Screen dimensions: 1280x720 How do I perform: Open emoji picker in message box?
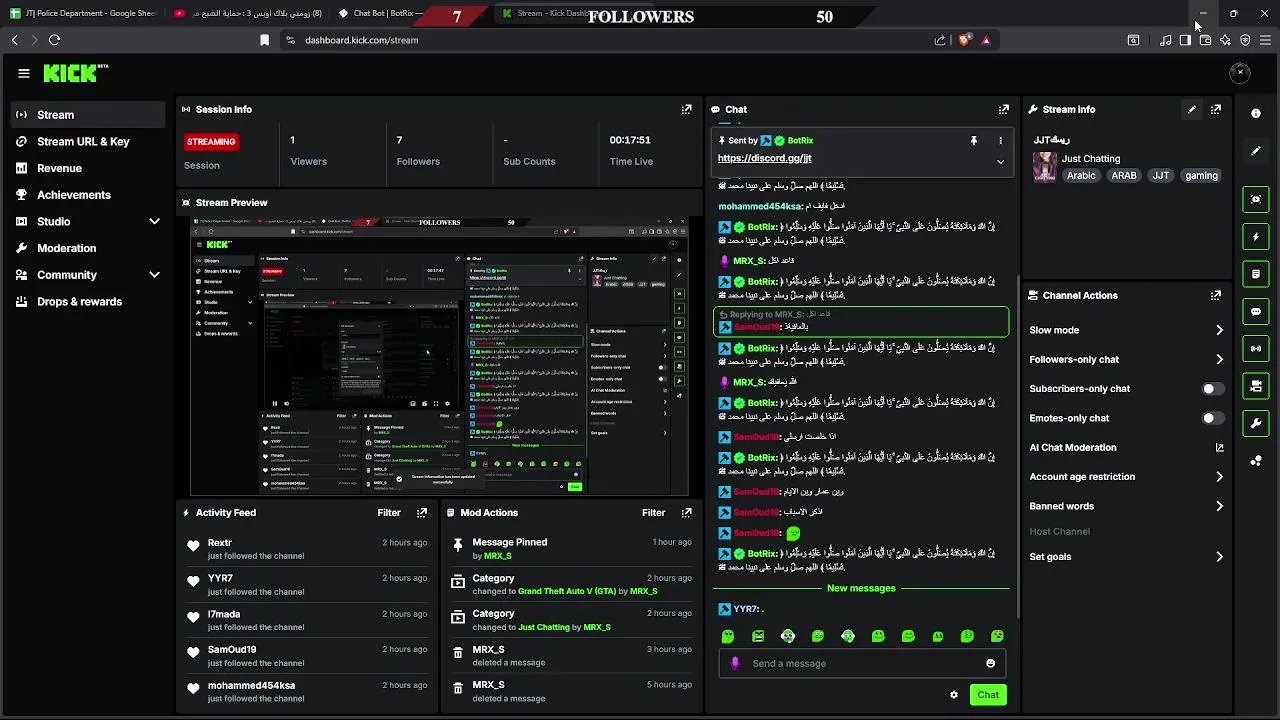coord(990,663)
